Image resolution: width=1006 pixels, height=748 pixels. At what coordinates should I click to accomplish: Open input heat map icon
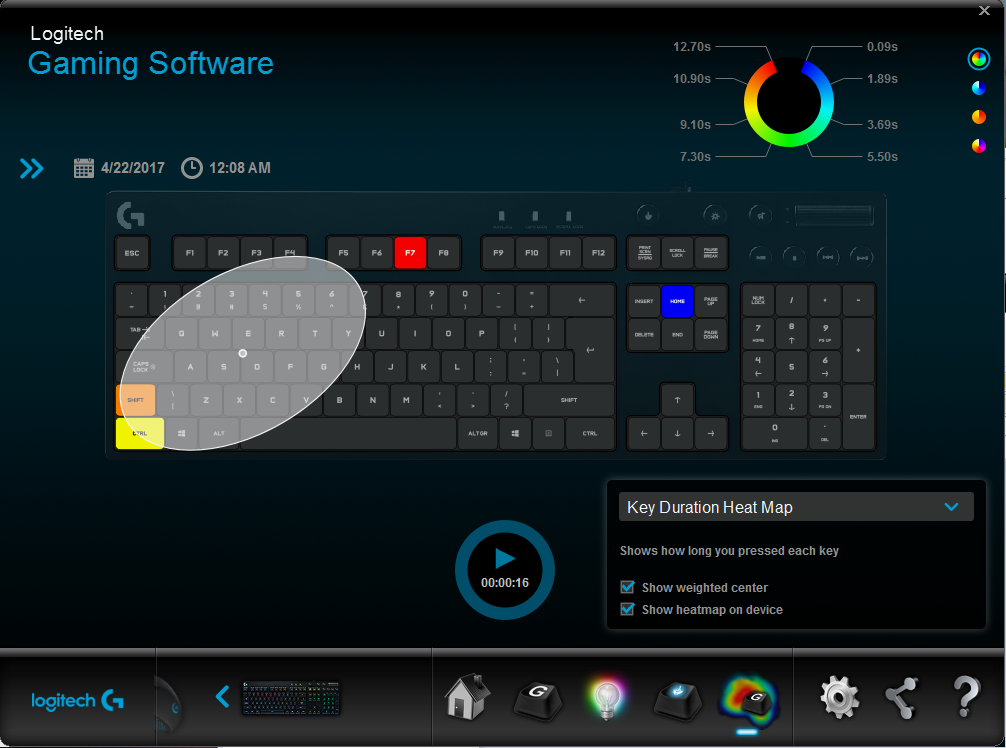[x=747, y=699]
